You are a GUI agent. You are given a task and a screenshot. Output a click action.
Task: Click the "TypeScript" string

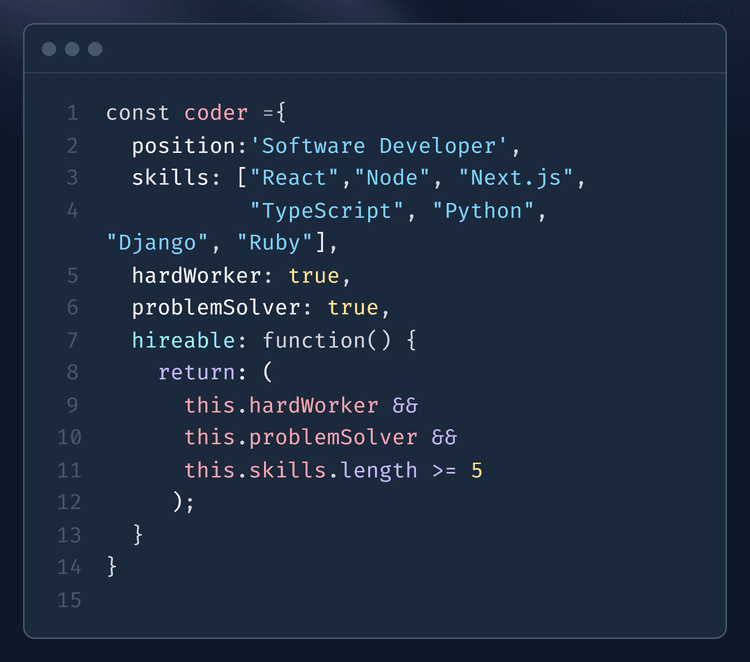click(327, 211)
